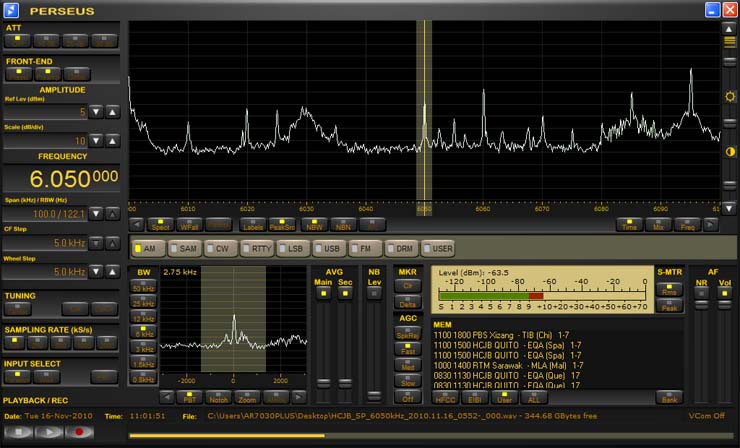Toggle NBW noise blanker wide
Screen dimensions: 740x448
314,225
